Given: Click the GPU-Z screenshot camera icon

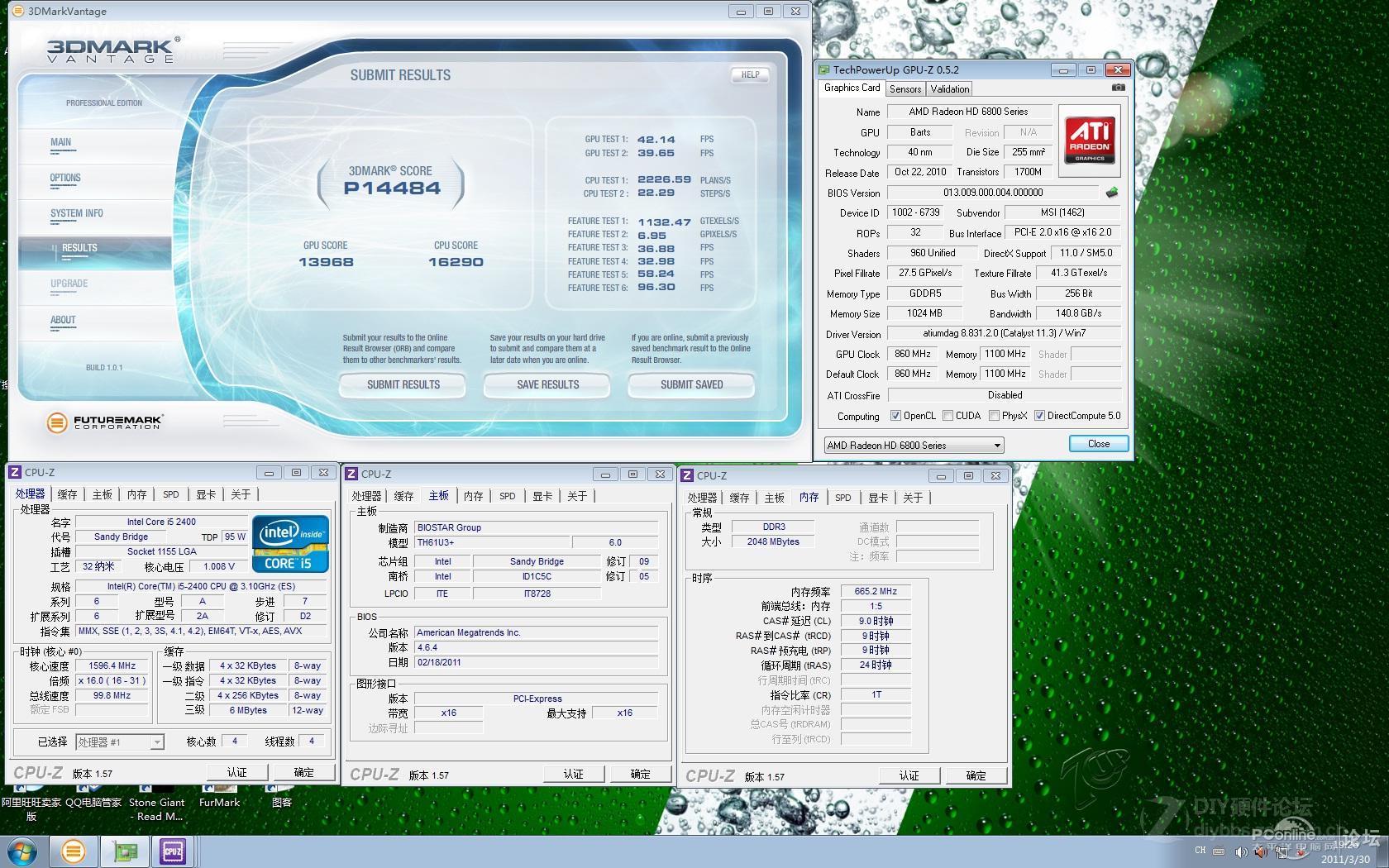Looking at the screenshot, I should pos(1118,88).
